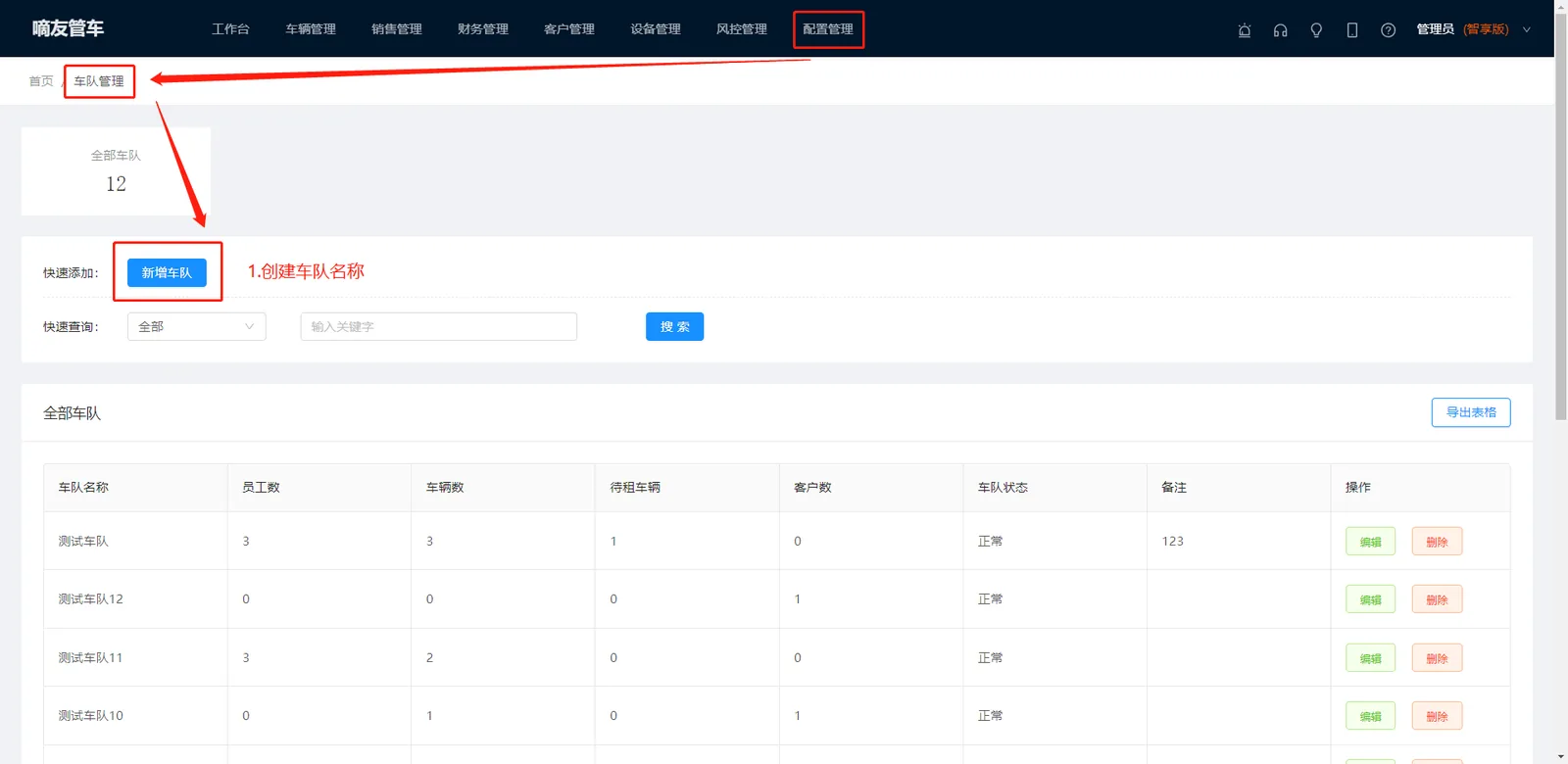Screen dimensions: 1568x764
Task: Open the 风控管理 menu
Action: click(742, 29)
